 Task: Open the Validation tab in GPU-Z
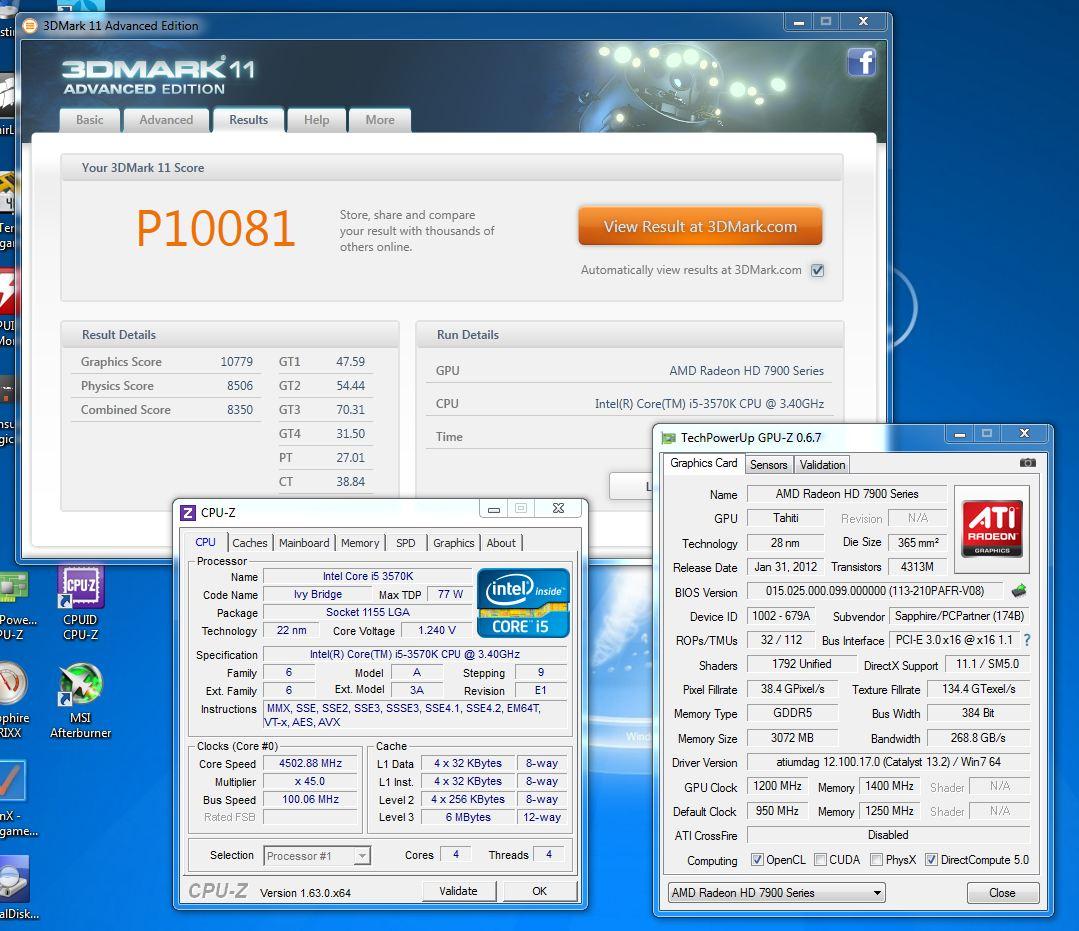point(822,464)
